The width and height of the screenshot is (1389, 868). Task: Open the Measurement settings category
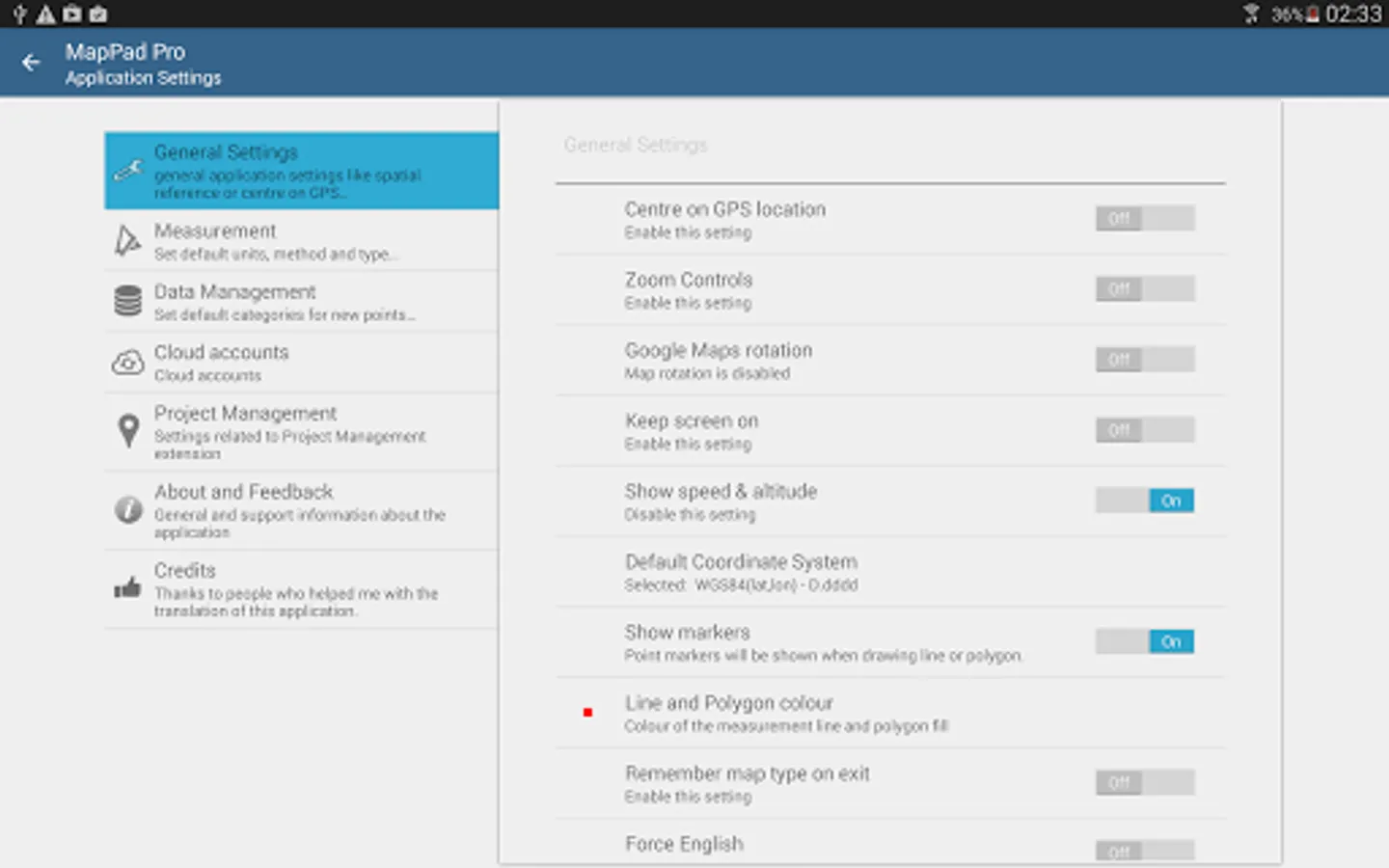302,240
